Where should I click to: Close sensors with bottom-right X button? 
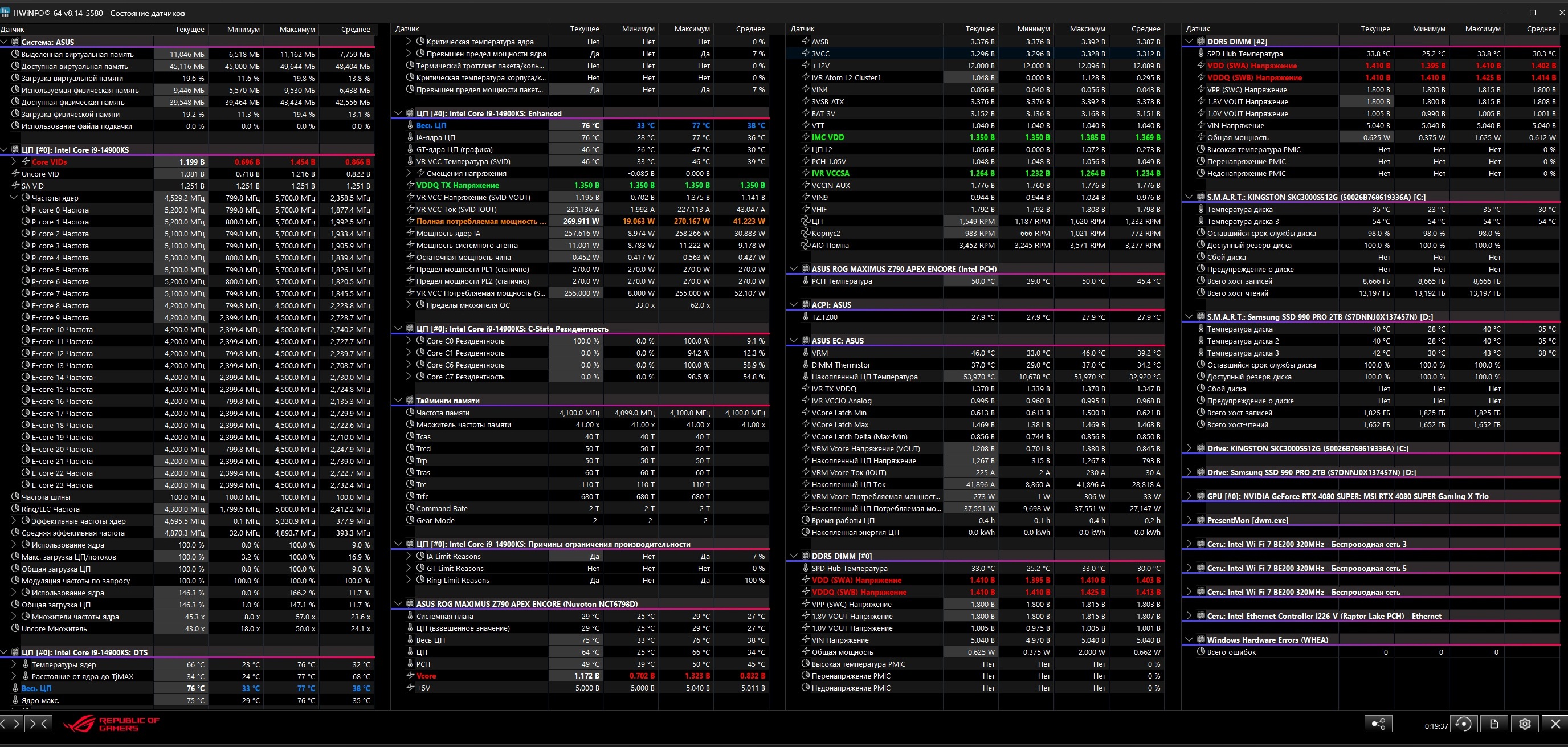(1555, 724)
